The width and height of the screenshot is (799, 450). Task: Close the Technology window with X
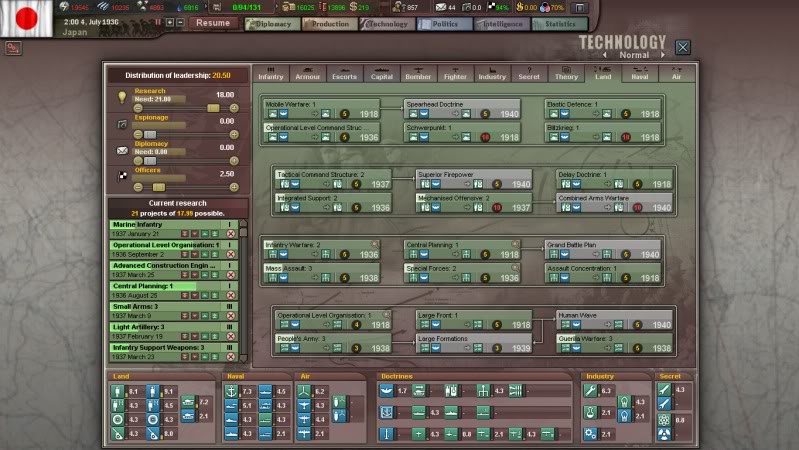click(682, 47)
